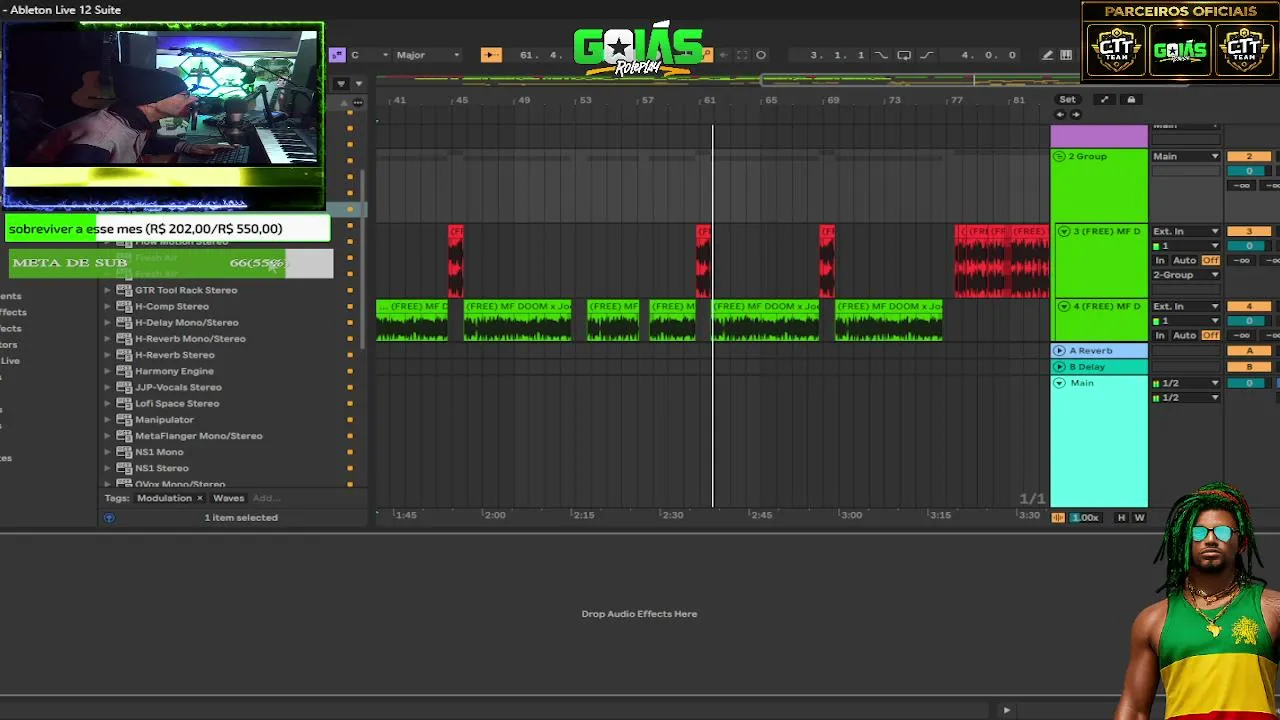This screenshot has width=1280, height=720.
Task: Click the Arrangement Record circle button
Action: coord(761,55)
